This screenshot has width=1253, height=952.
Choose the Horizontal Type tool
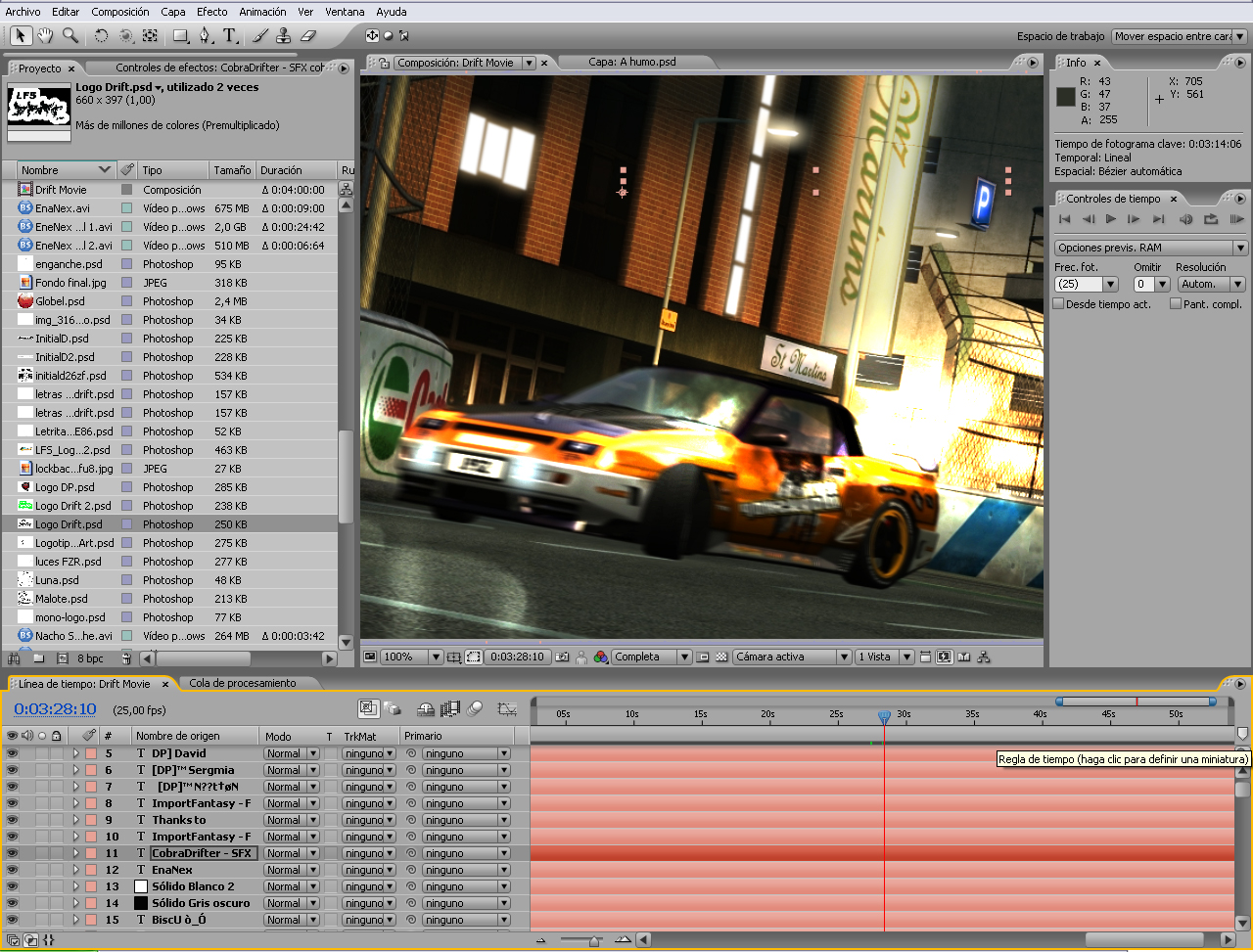click(x=230, y=36)
